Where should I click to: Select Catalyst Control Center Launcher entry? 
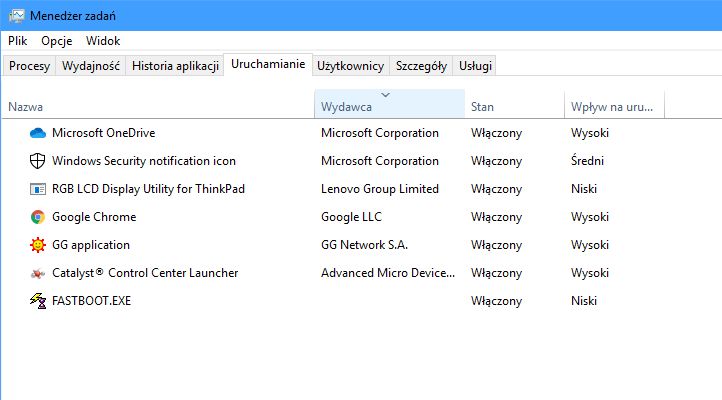tap(145, 273)
